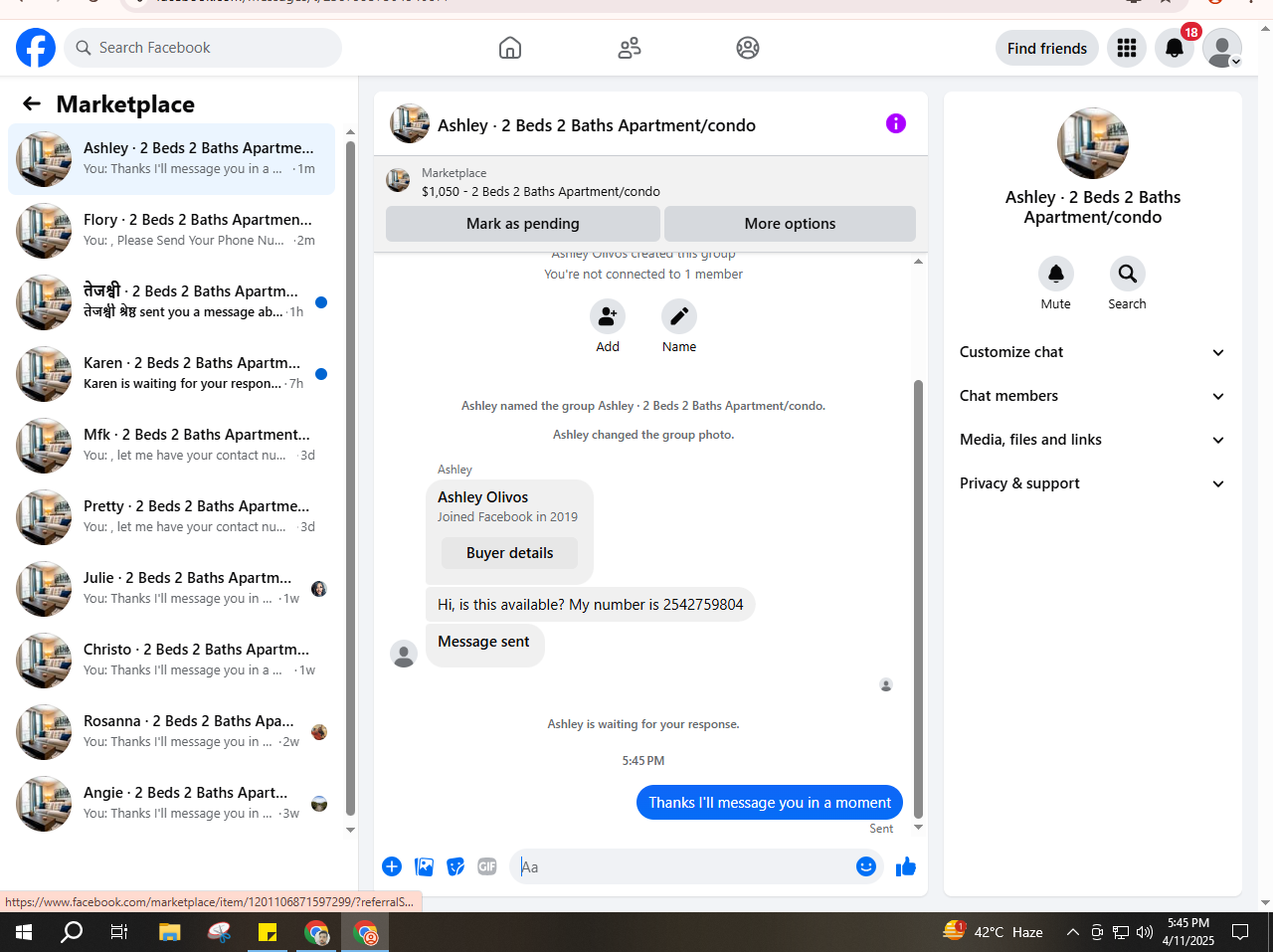Click Mark as pending button
Viewport: 1273px width, 952px height.
pos(523,224)
